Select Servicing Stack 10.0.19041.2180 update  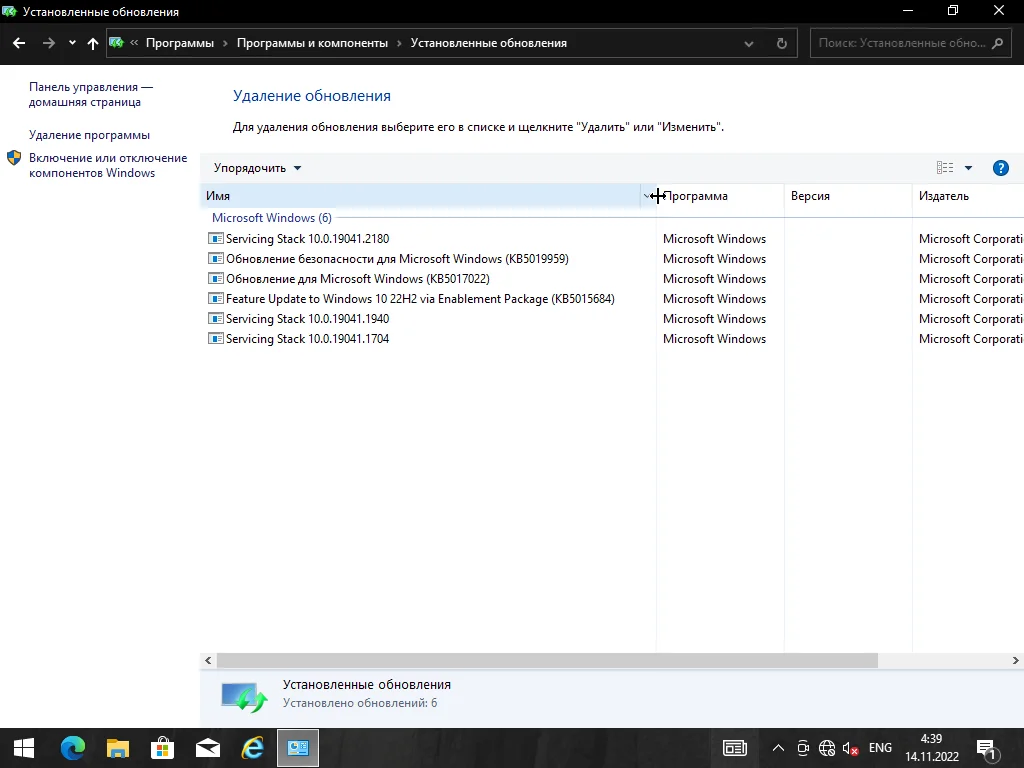click(x=307, y=239)
